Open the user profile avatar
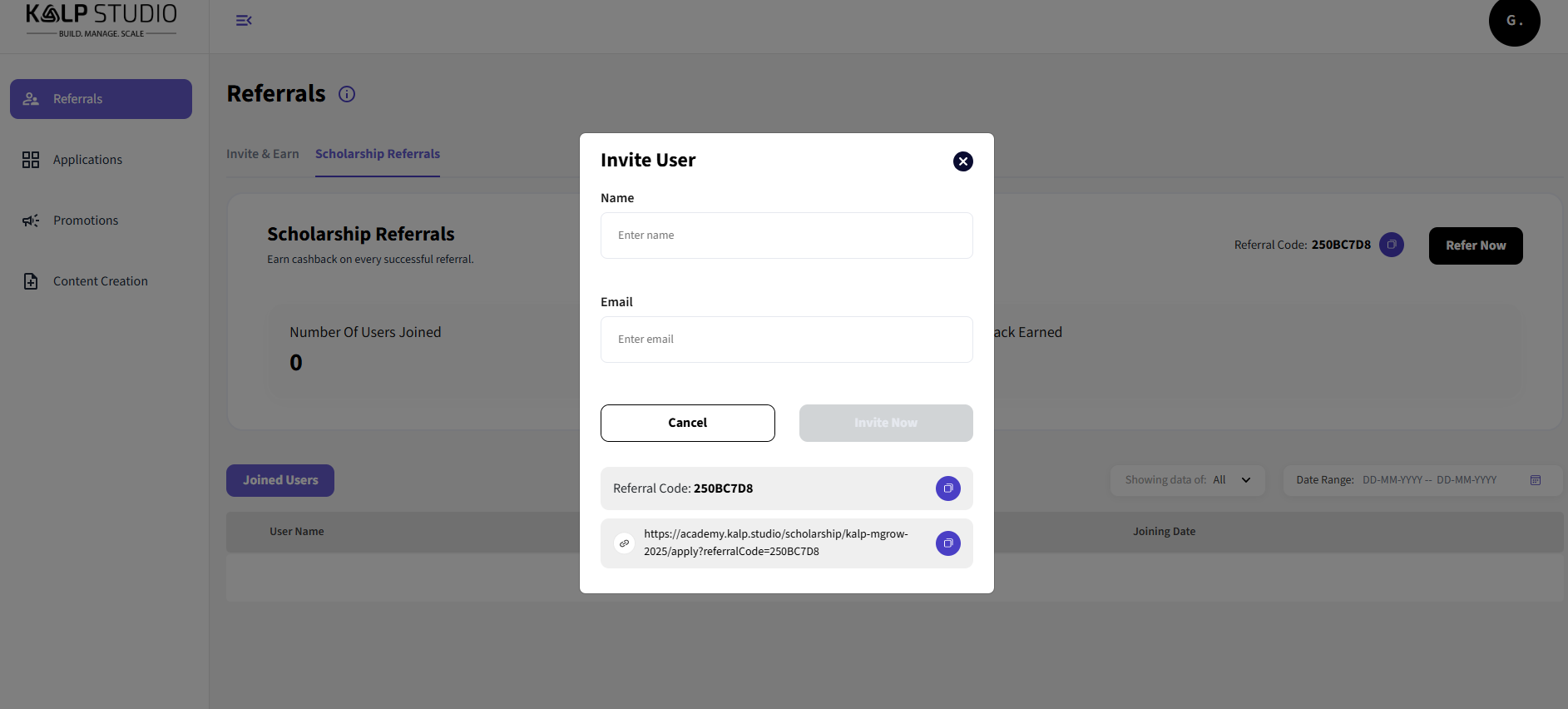The image size is (1568, 709). click(1513, 22)
